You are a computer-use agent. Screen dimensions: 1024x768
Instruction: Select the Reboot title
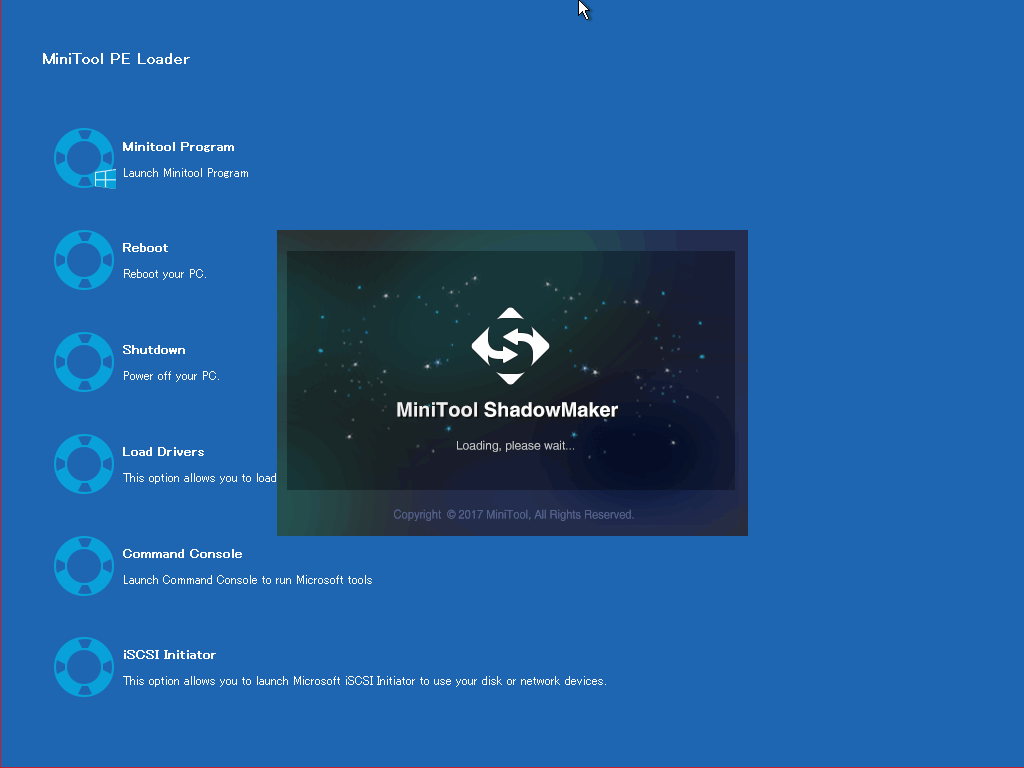point(145,248)
